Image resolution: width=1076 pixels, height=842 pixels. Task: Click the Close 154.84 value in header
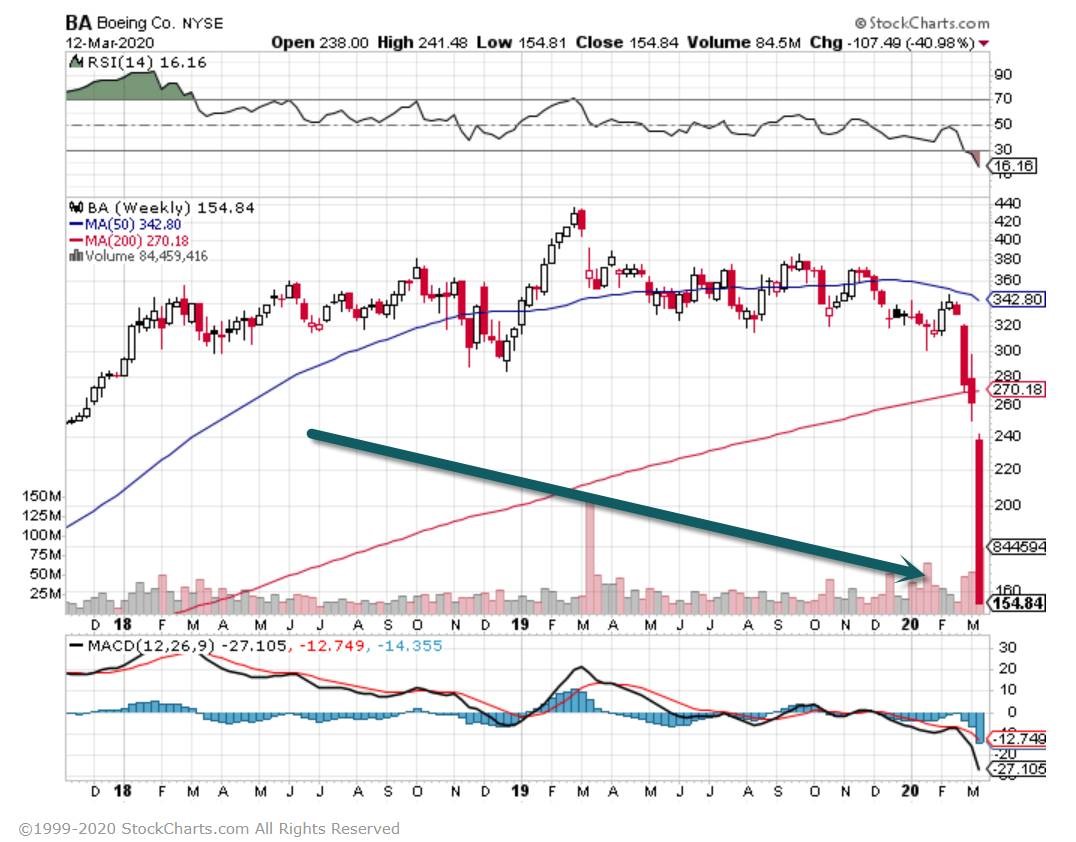click(627, 43)
